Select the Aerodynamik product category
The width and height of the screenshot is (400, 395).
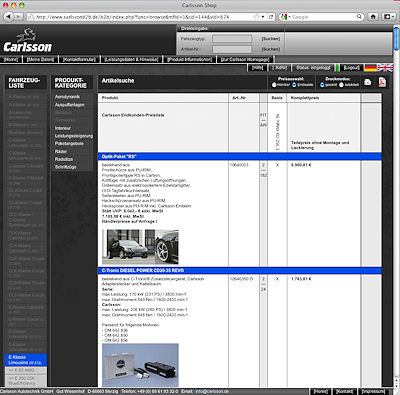[x=67, y=97]
